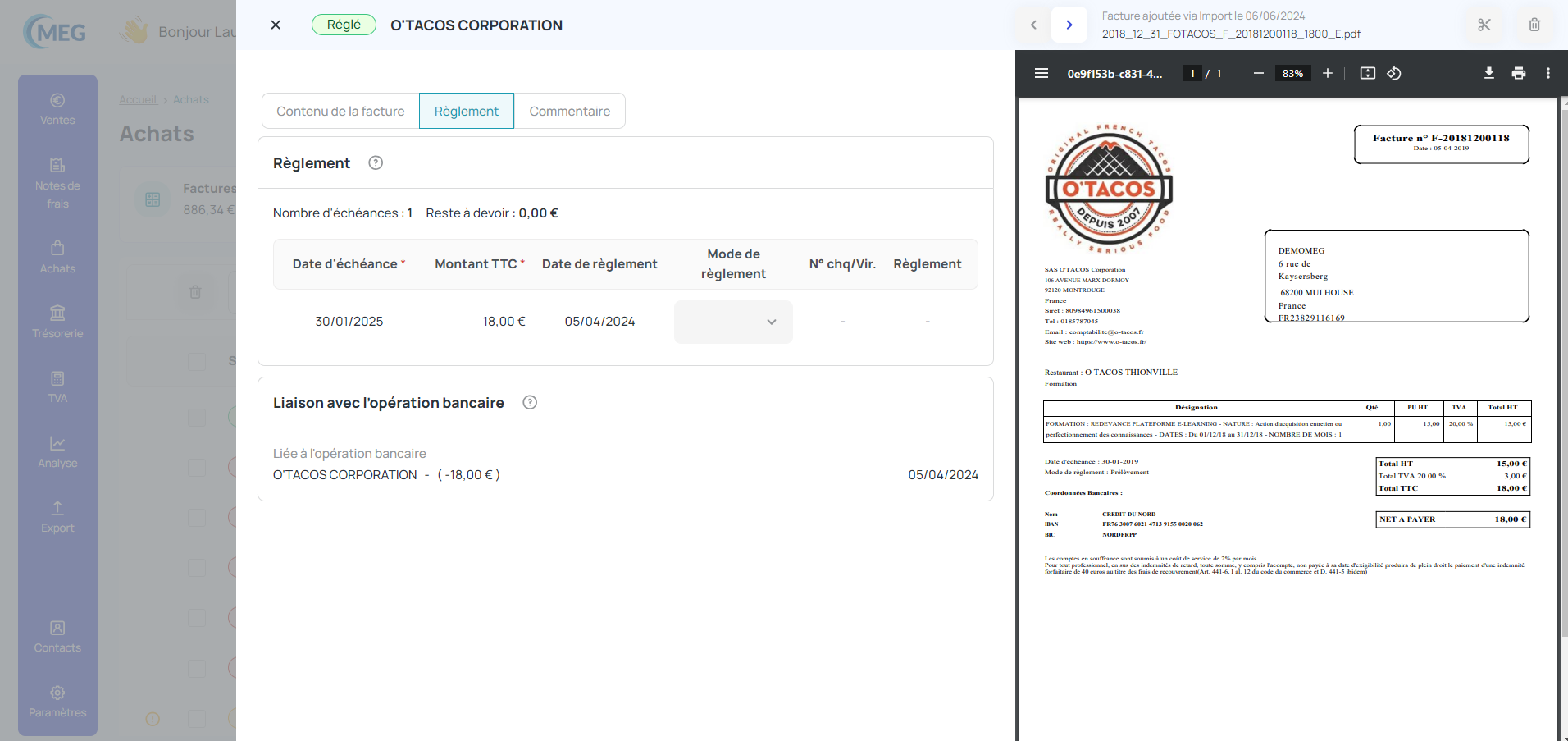Open Notes de frais in the sidebar
The width and height of the screenshot is (1568, 741).
57,183
